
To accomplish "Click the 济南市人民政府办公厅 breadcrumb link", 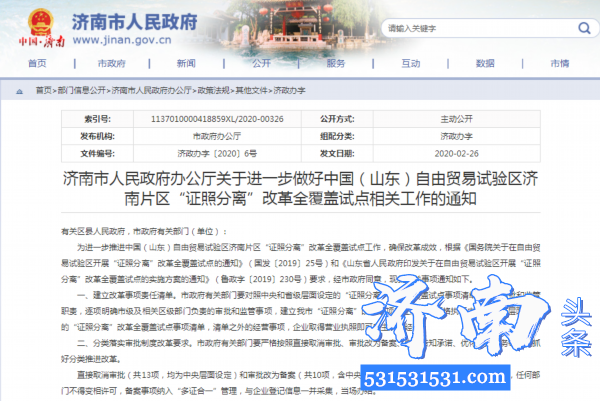I will (x=152, y=90).
